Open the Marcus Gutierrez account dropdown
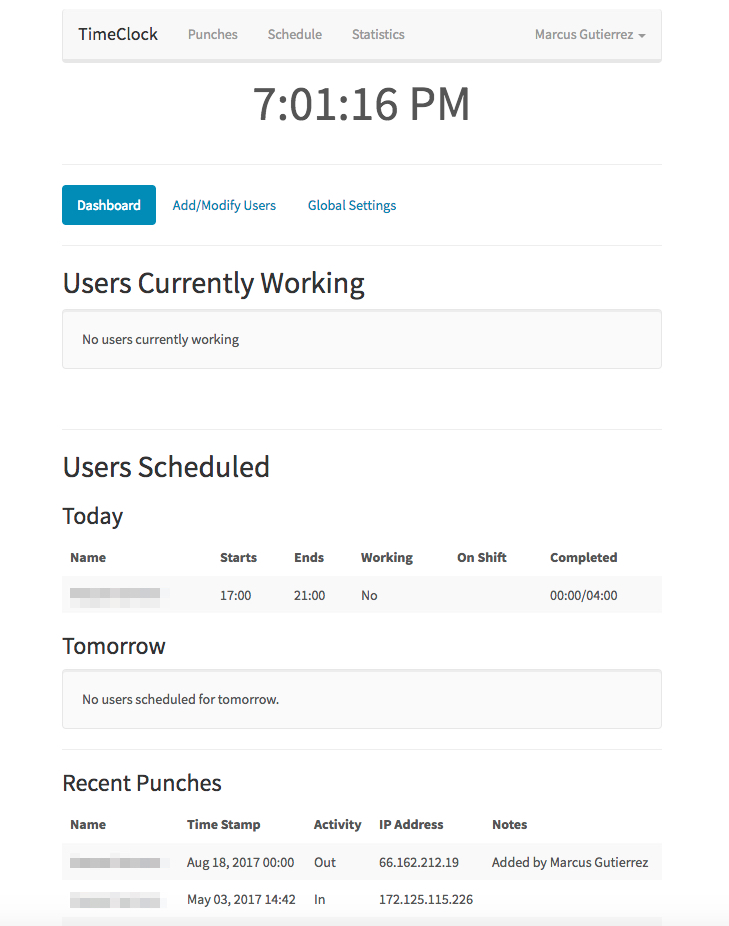Screen dimensions: 729x926 [x=589, y=34]
